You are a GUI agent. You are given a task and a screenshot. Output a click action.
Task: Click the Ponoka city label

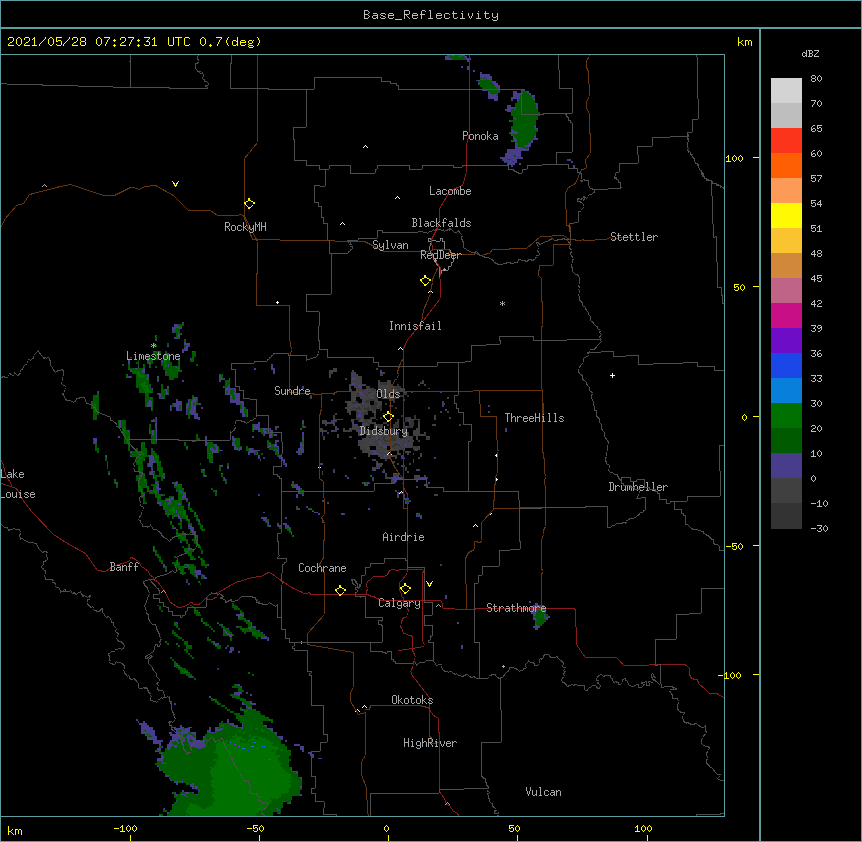(480, 136)
